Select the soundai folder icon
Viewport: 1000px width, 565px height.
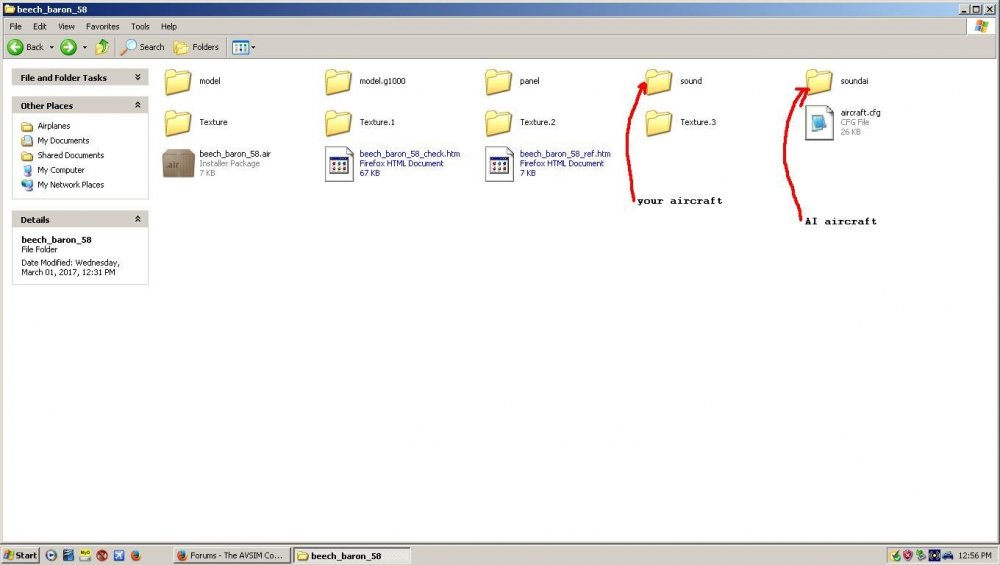click(x=819, y=82)
